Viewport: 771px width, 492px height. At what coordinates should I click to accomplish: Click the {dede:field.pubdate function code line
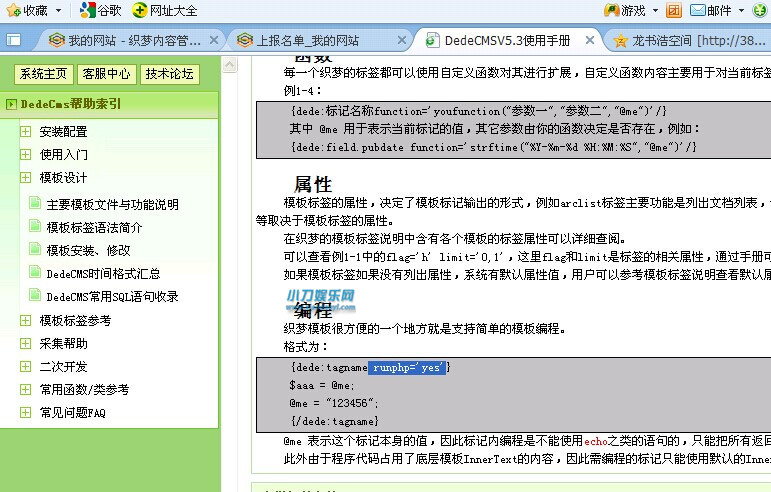[493, 147]
